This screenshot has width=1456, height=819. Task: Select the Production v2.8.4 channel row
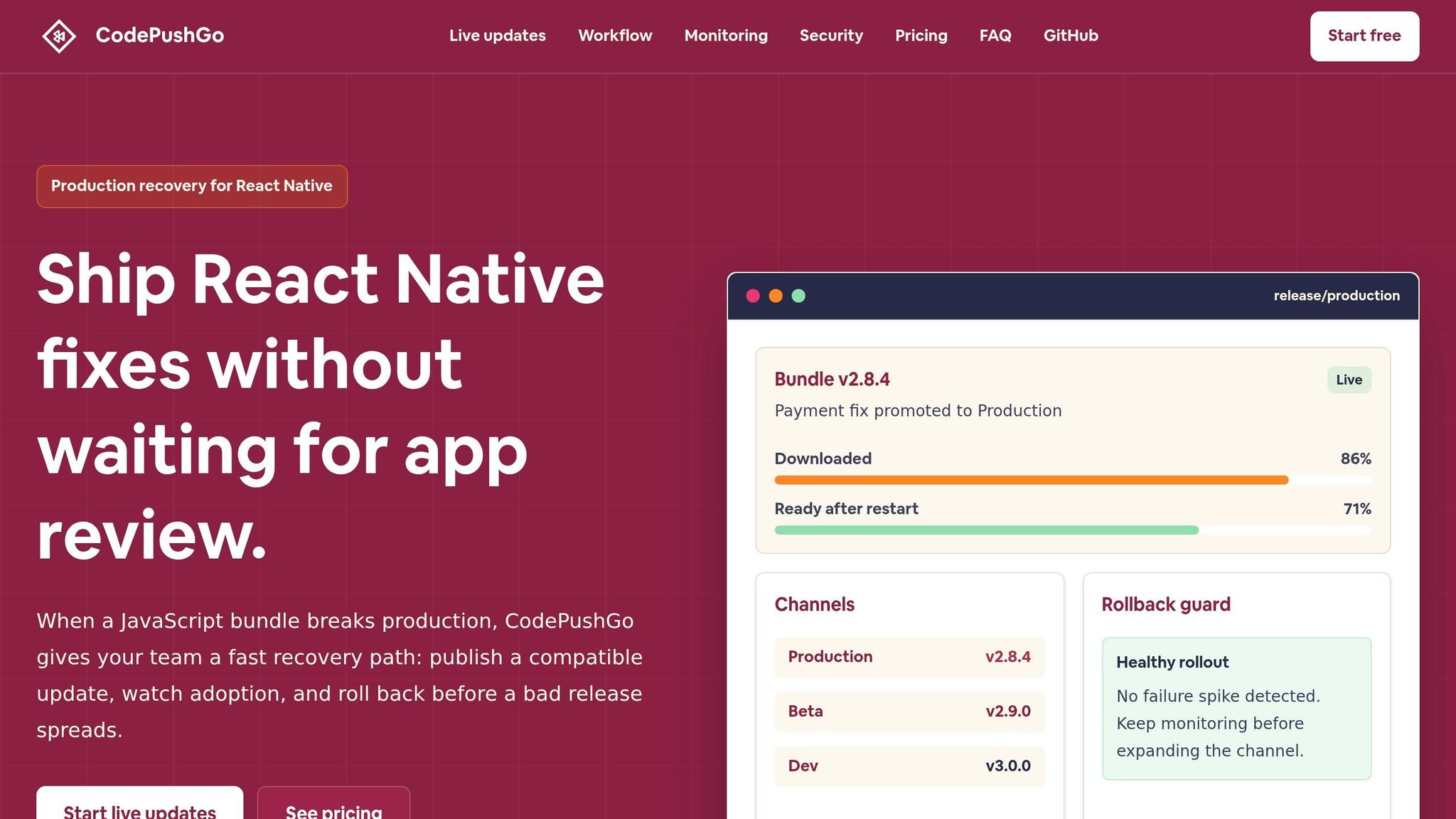tap(909, 657)
